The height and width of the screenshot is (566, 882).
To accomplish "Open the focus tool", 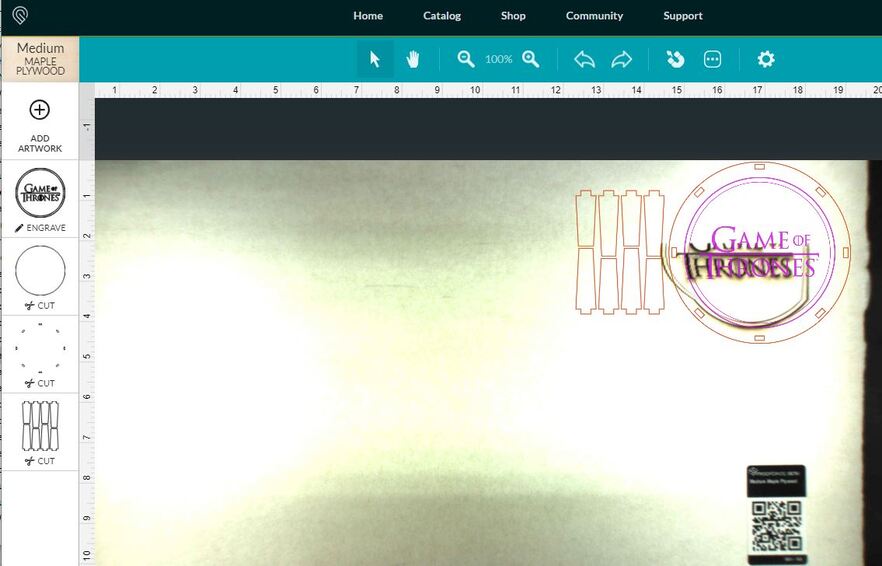I will (x=675, y=59).
